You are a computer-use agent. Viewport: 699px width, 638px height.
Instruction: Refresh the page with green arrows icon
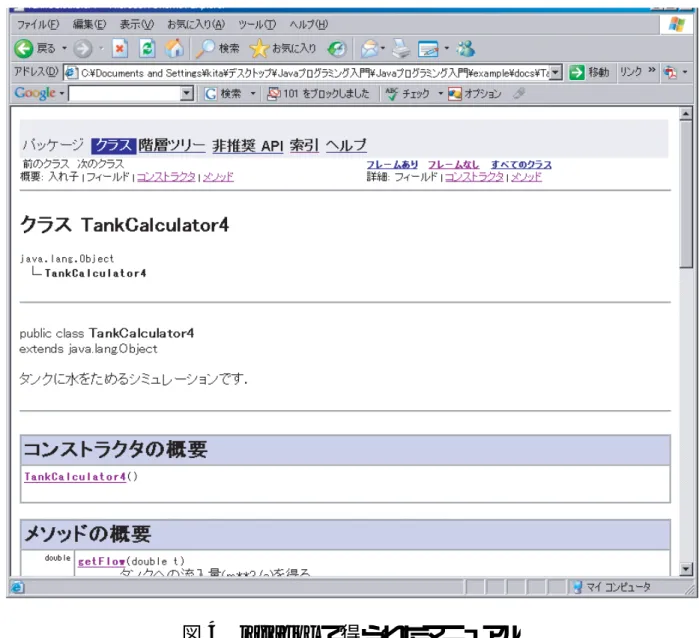(x=147, y=48)
